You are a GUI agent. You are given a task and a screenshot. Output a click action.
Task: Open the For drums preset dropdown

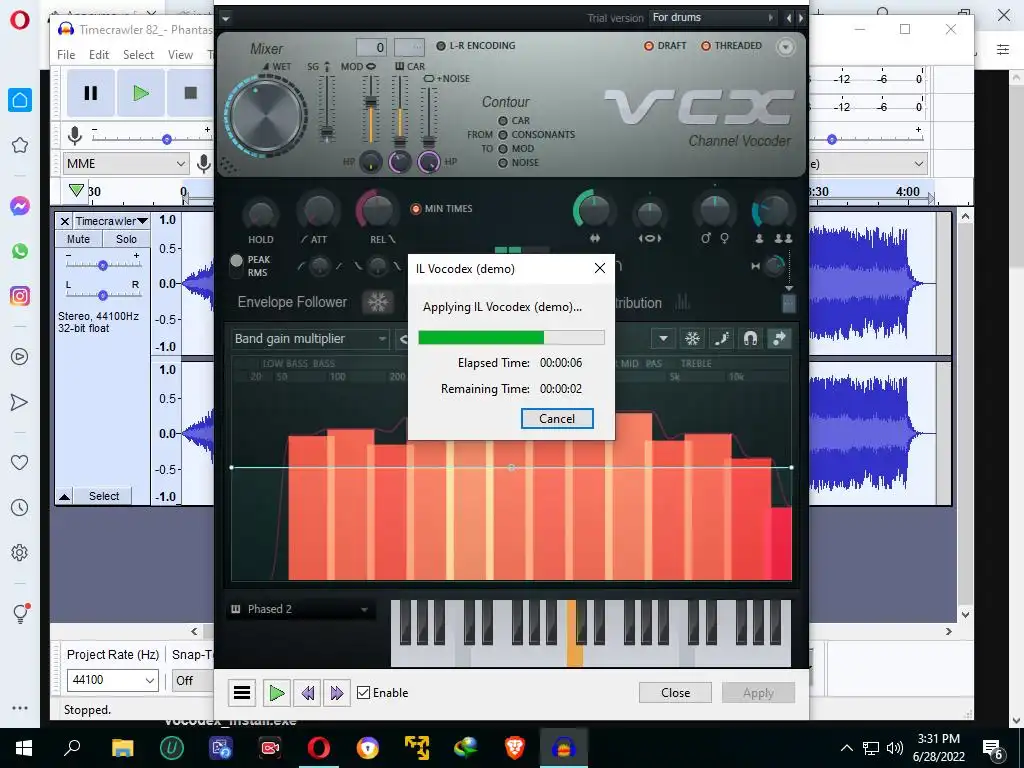click(712, 18)
